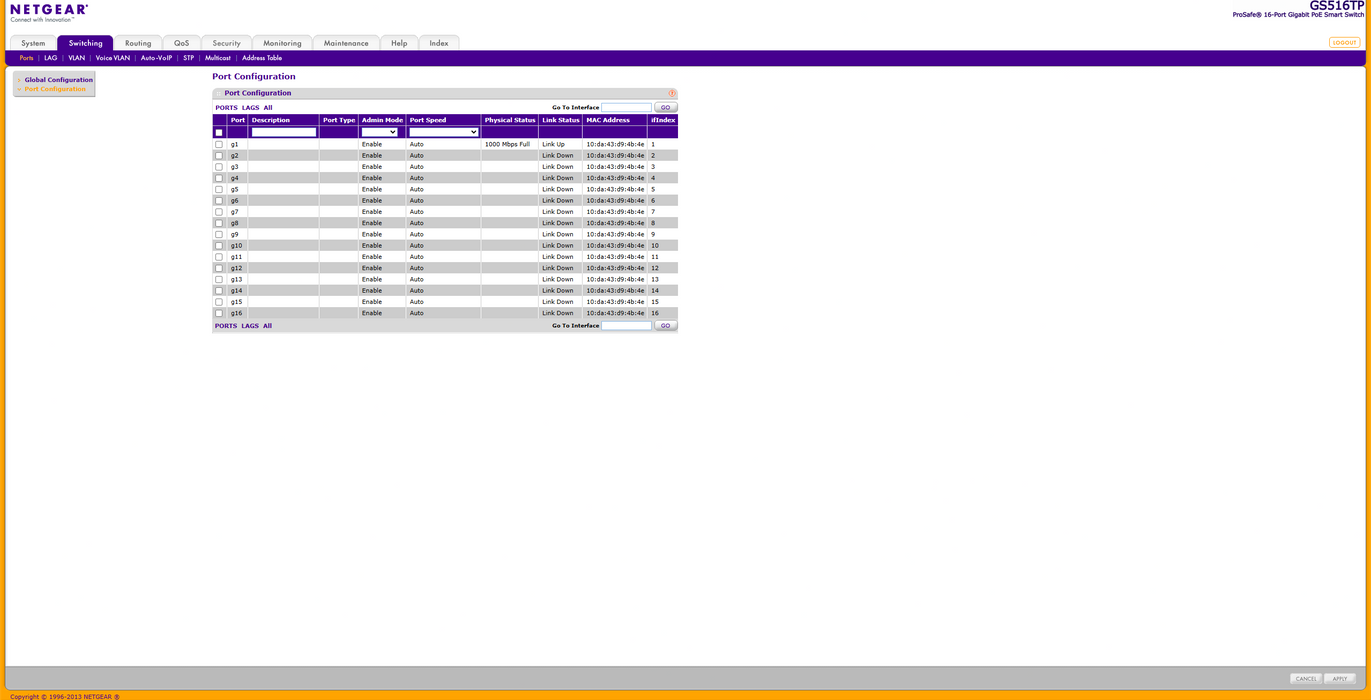Open the STP submenu item

tap(188, 58)
